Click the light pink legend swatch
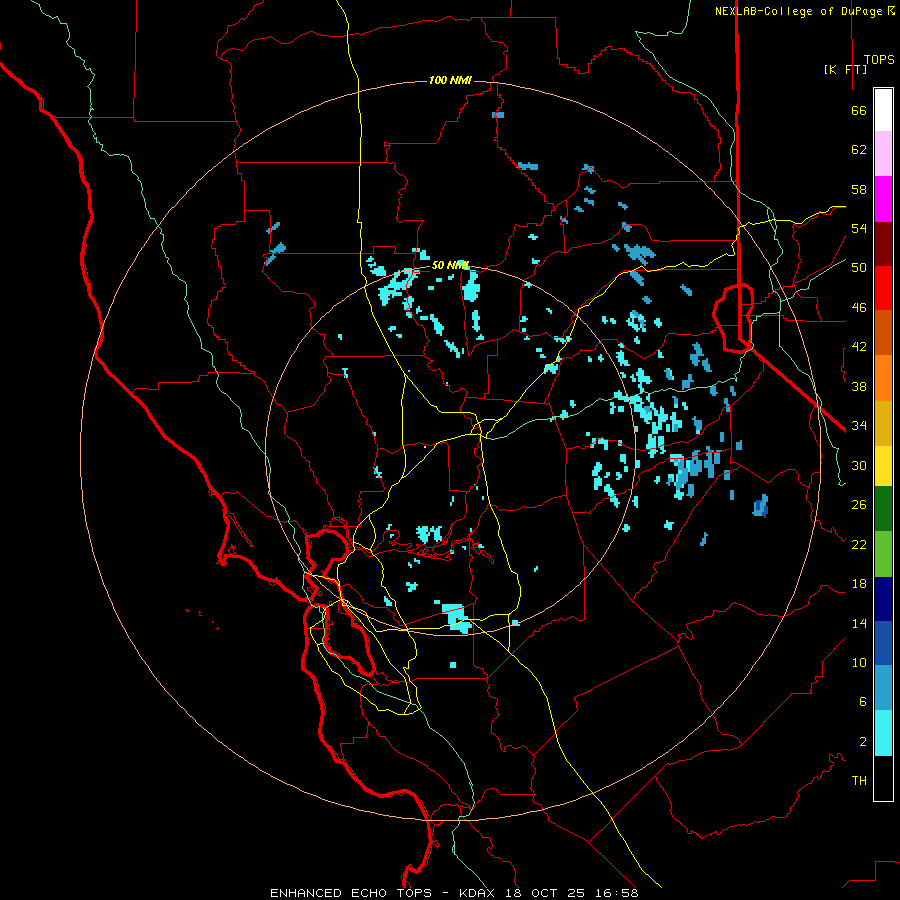The width and height of the screenshot is (900, 900). (x=883, y=153)
